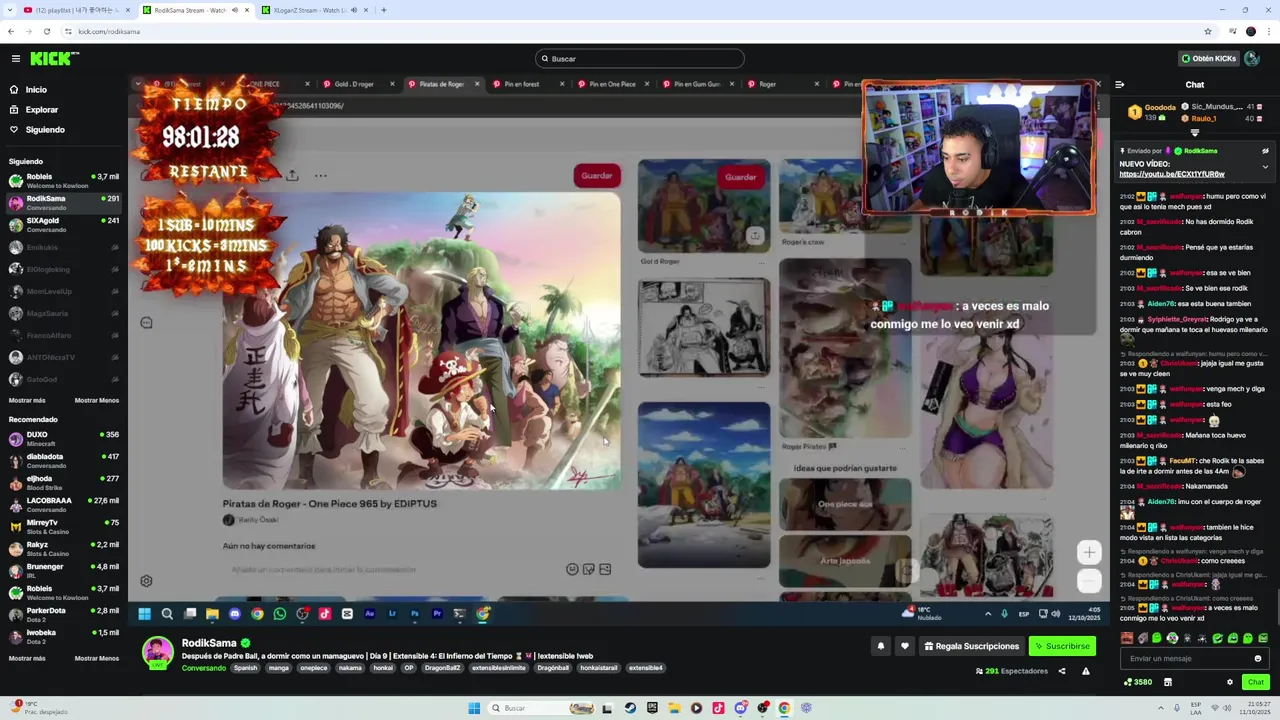Open the TikTok icon on taskbar
The width and height of the screenshot is (1280, 720).
(718, 708)
